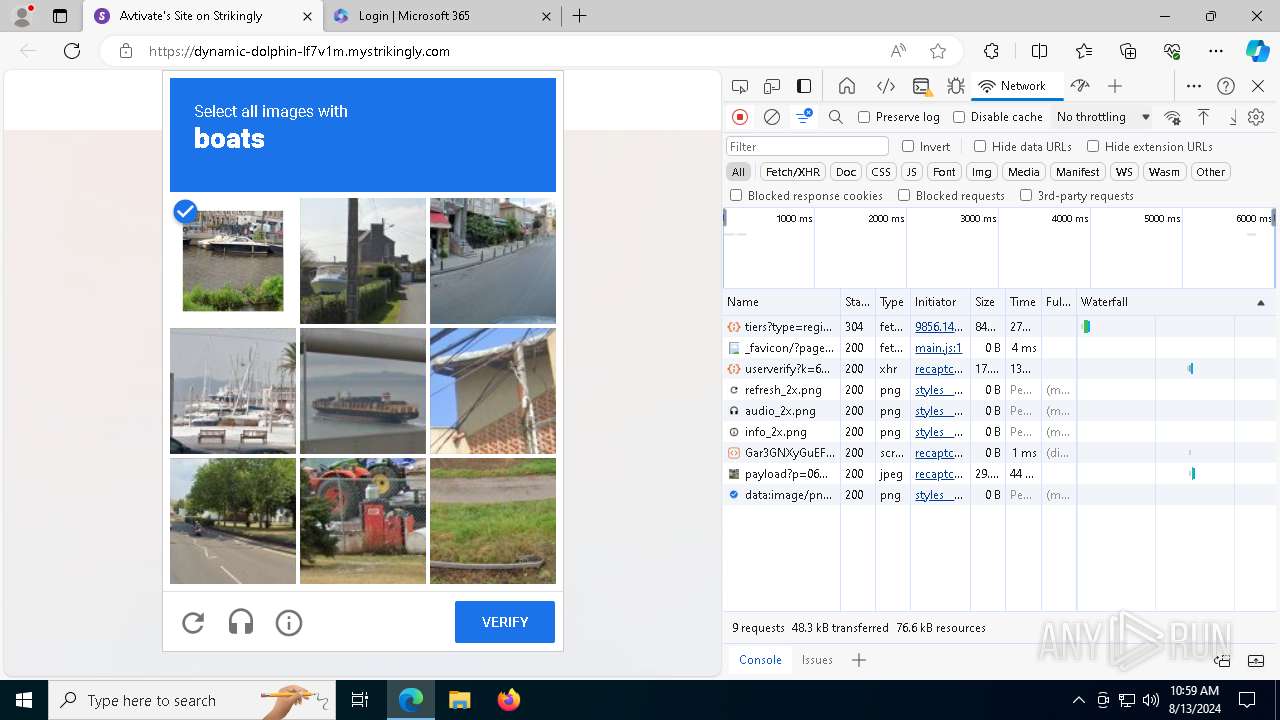This screenshot has width=1280, height=720.
Task: Show hidden system tray icons chevron
Action: (x=1078, y=700)
